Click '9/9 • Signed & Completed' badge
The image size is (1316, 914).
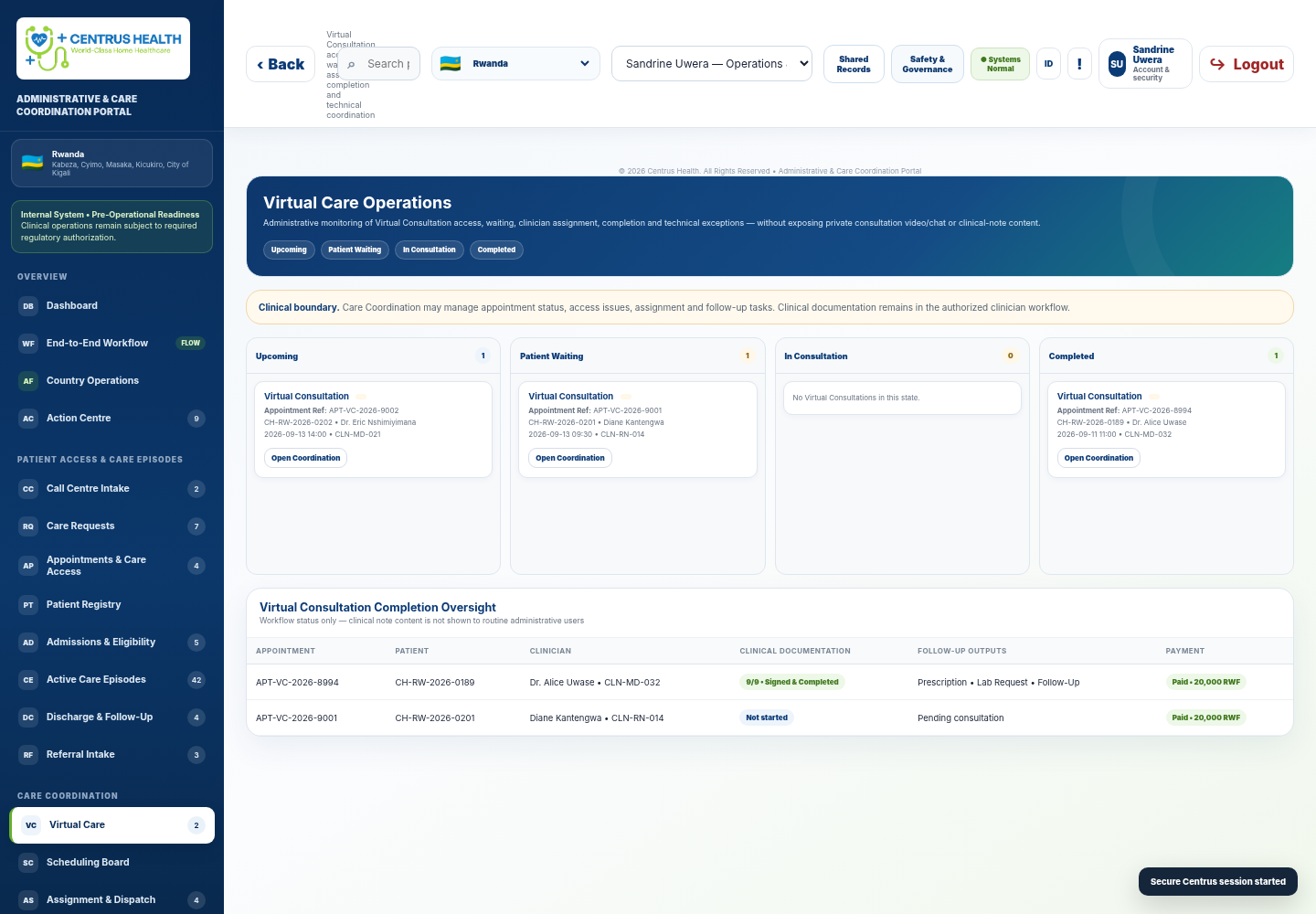(792, 682)
